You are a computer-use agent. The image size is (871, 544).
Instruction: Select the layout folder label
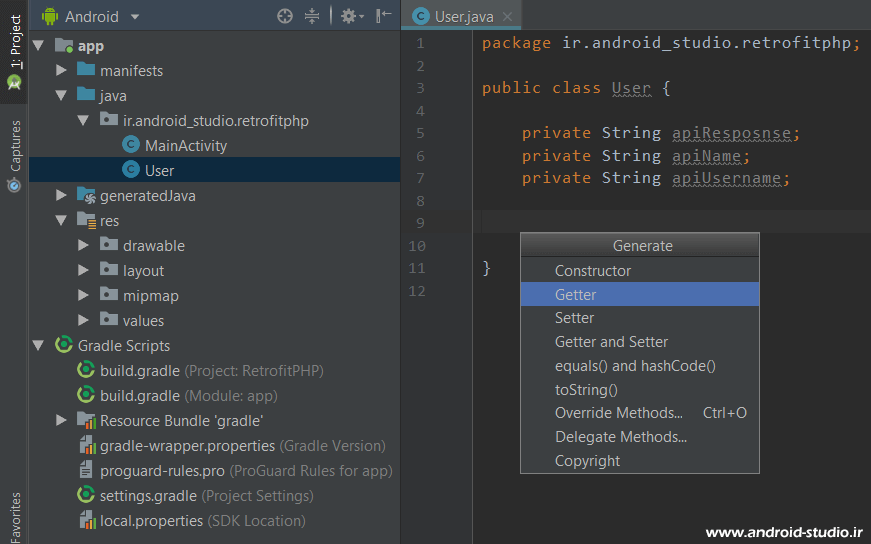coord(143,271)
